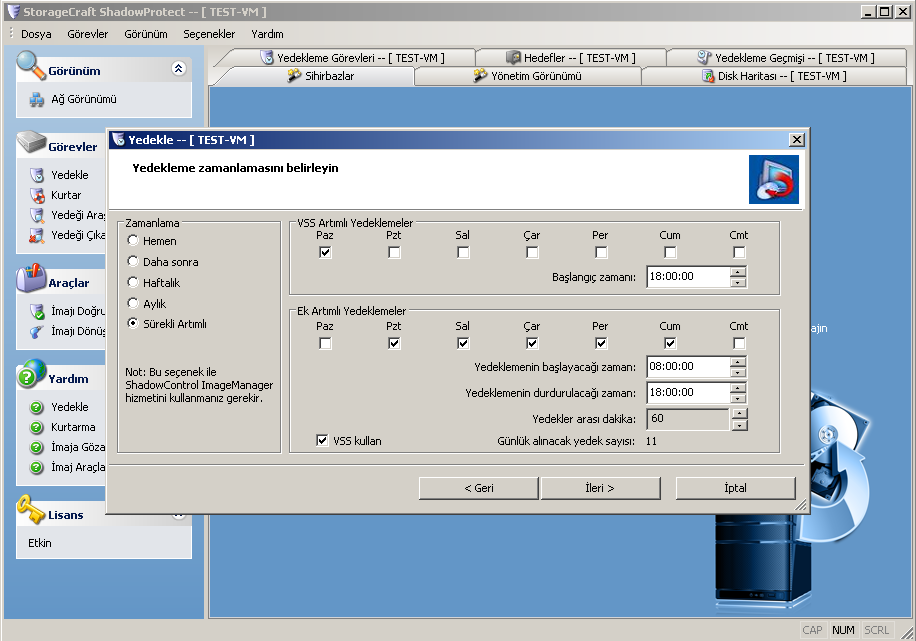
Task: Click the İmaj Araçları help icon
Action: (37, 467)
